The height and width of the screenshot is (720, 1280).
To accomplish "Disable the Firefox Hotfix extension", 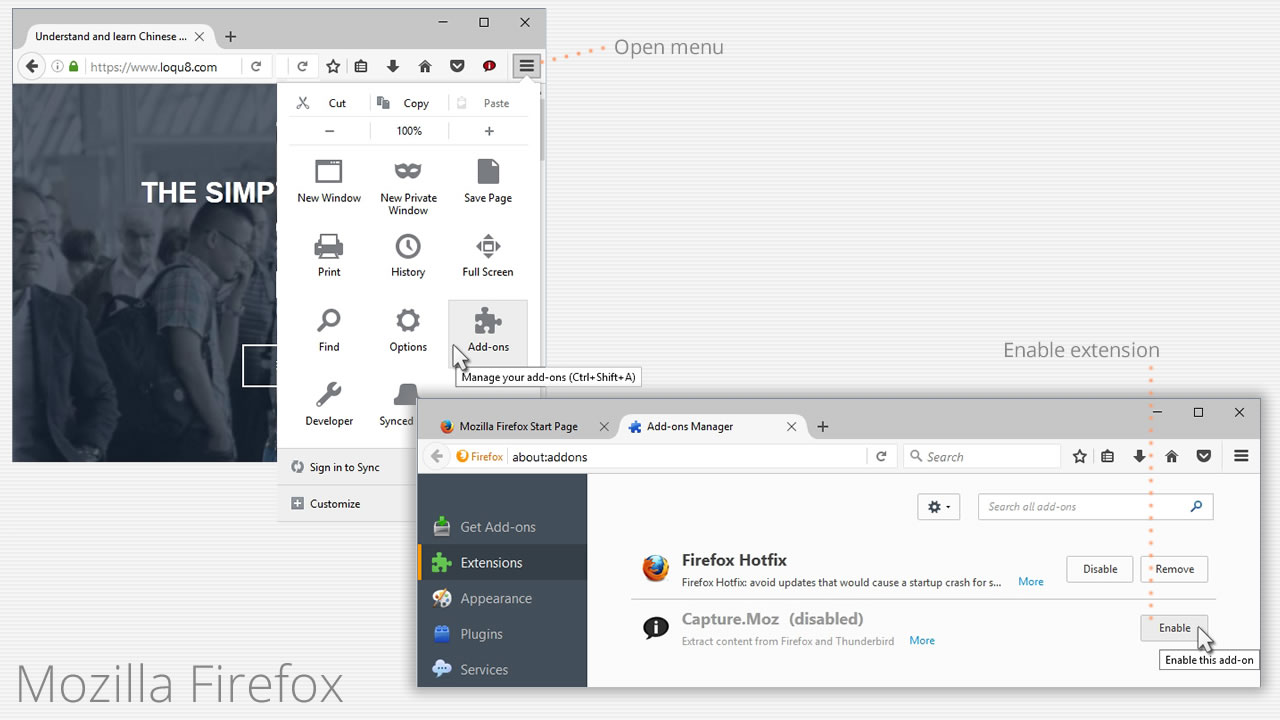I will [1099, 568].
